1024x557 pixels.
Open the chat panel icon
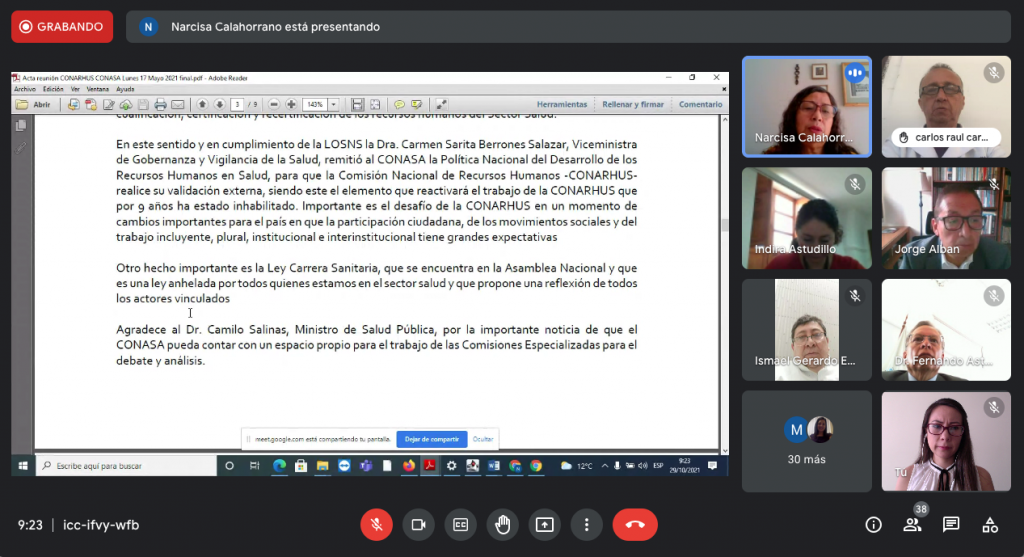click(951, 524)
